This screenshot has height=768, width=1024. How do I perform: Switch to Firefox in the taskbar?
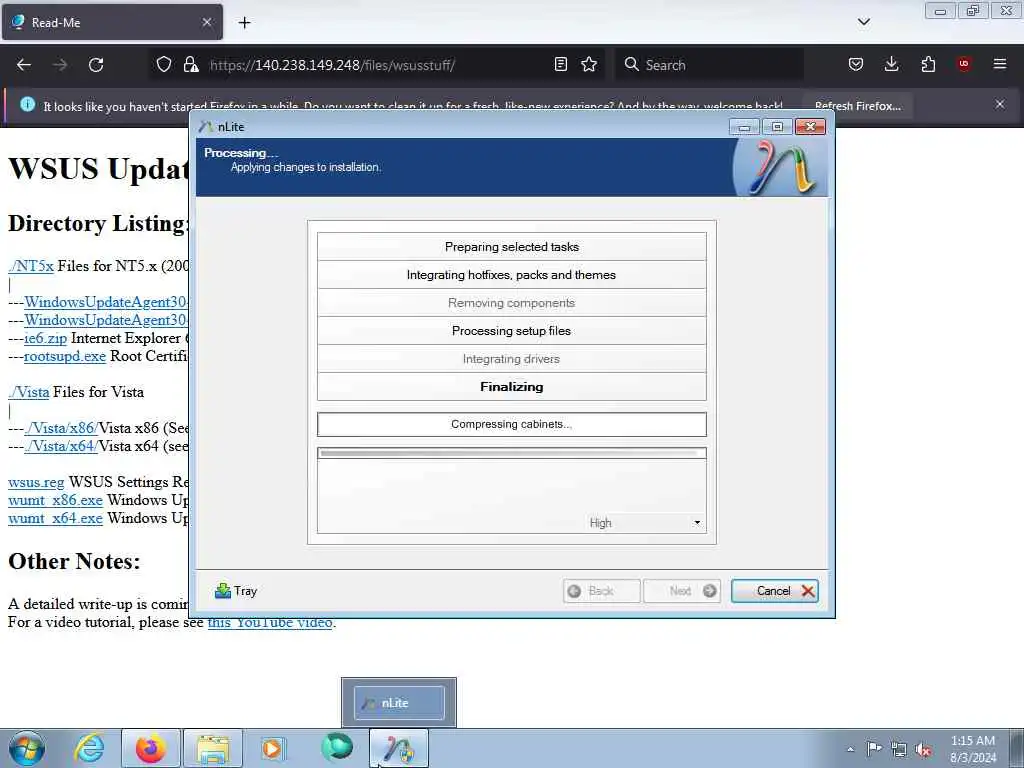coord(150,748)
